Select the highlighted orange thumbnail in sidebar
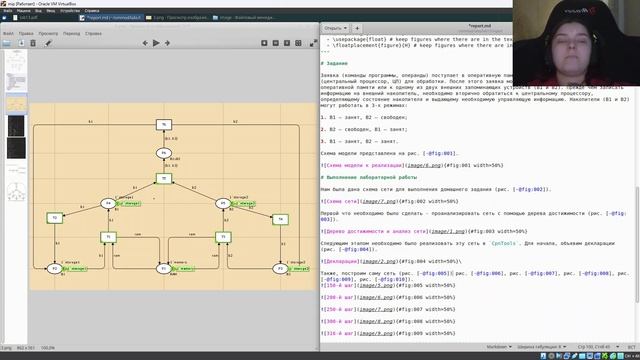Image resolution: width=640 pixels, height=360 pixels. coord(16,104)
